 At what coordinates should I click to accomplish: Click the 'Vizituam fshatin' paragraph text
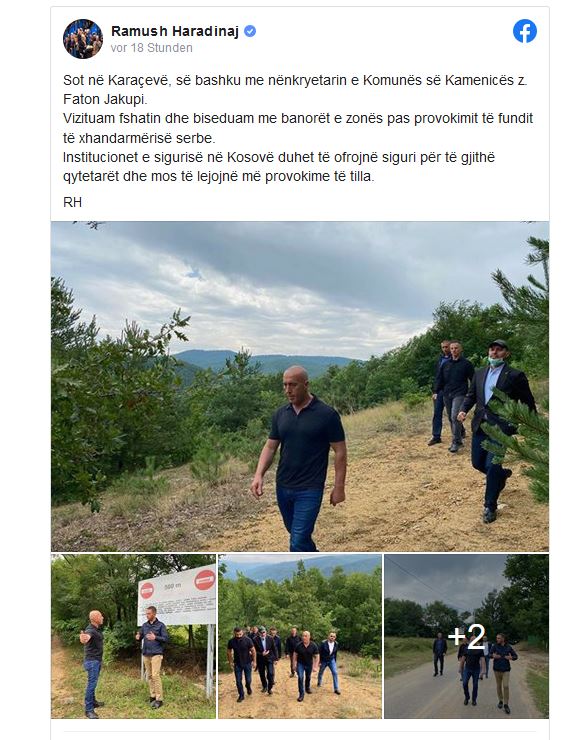(x=298, y=128)
